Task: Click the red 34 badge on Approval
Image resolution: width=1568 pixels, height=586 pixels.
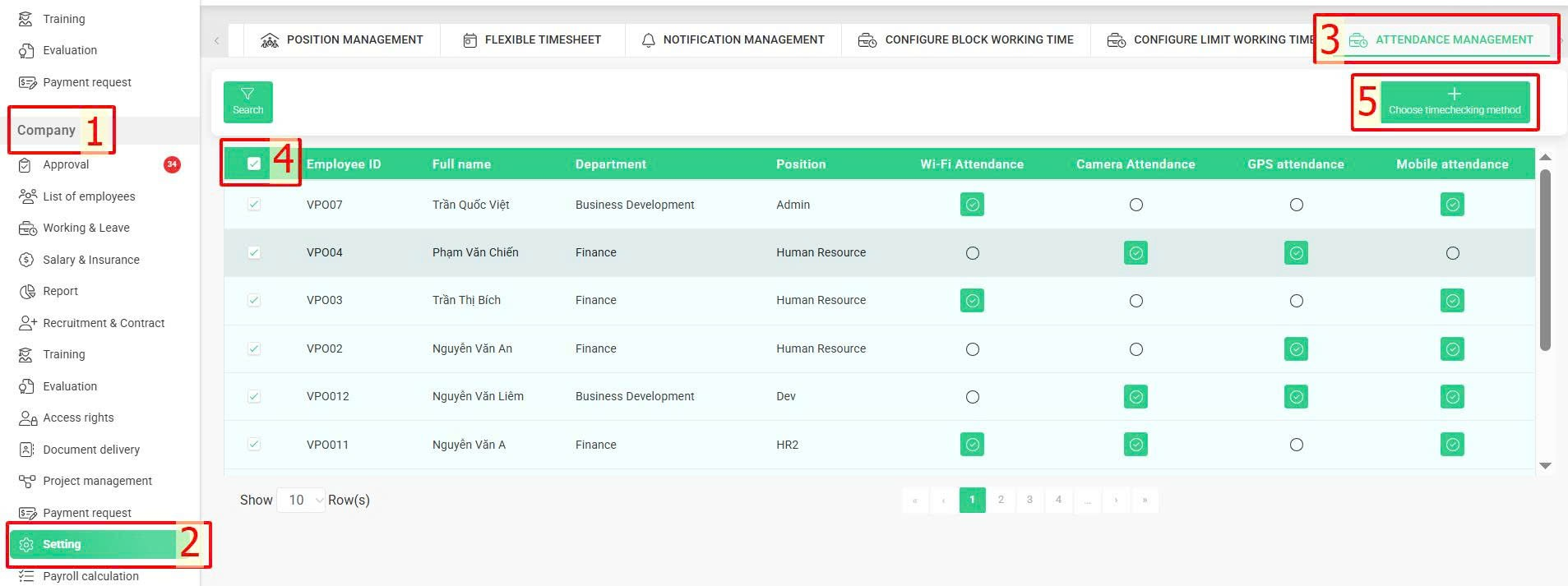Action: pos(172,164)
